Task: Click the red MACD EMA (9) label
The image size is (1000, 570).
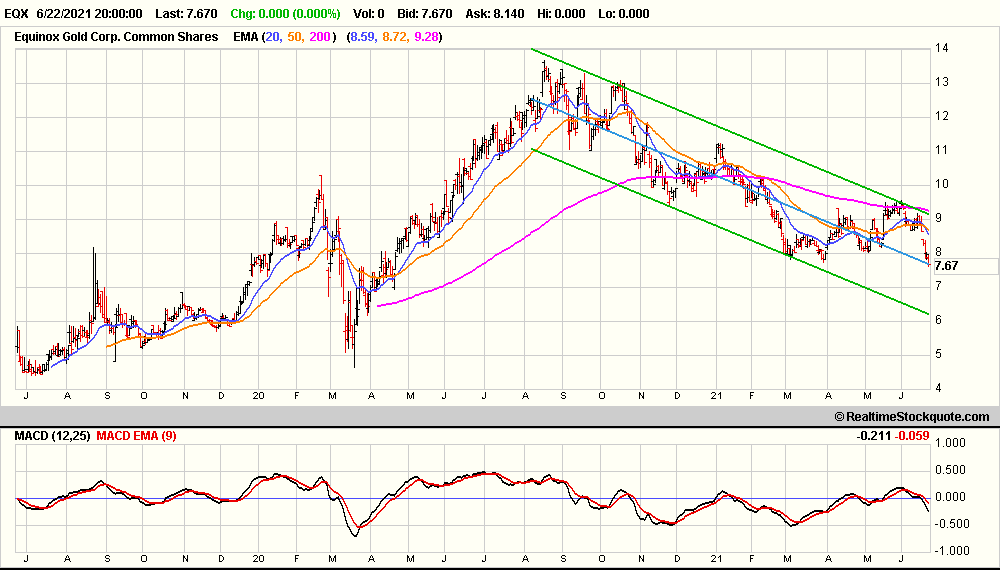Action: click(x=136, y=436)
